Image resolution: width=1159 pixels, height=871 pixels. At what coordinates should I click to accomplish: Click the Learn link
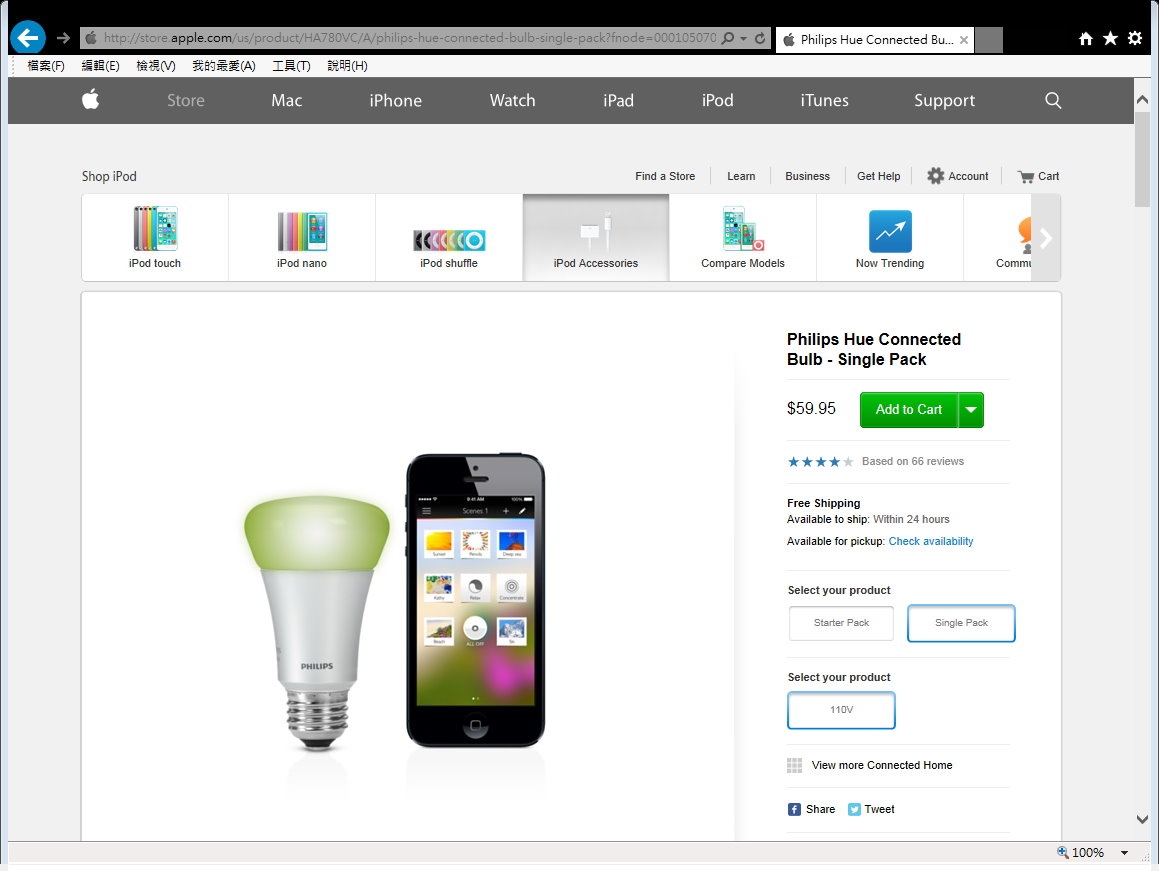[x=741, y=176]
